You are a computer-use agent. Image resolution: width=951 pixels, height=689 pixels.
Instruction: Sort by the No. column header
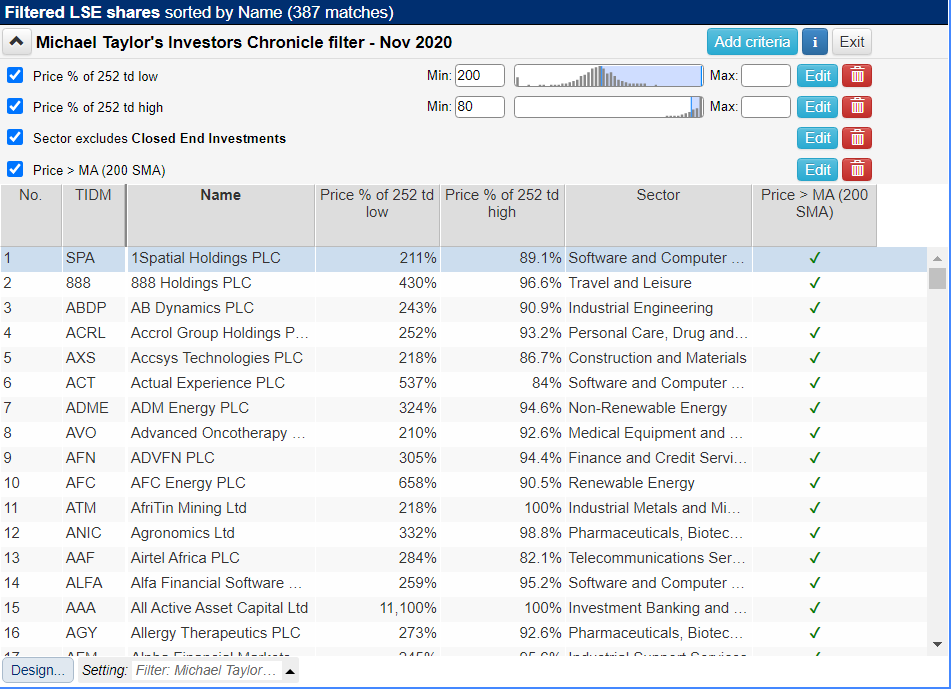[x=31, y=215]
